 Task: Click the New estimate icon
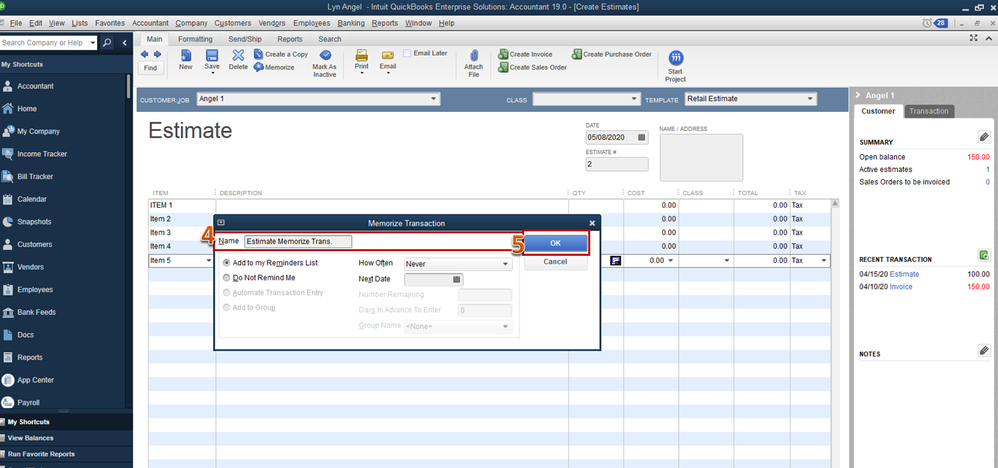186,55
